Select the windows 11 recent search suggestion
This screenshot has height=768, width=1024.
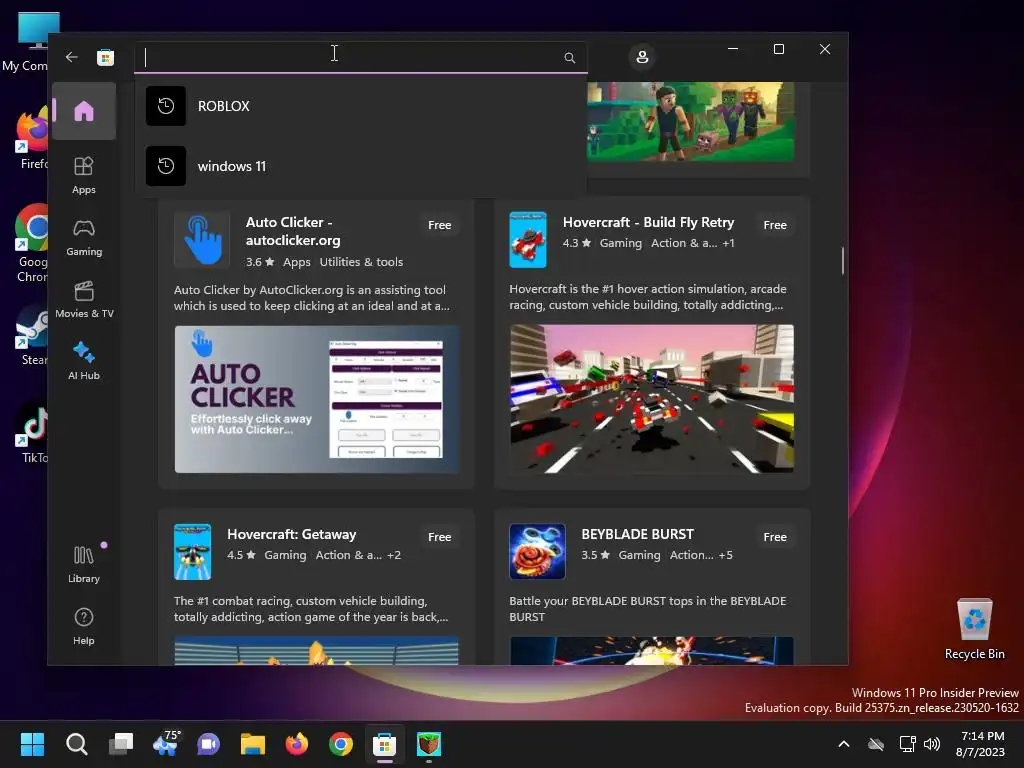pos(360,166)
